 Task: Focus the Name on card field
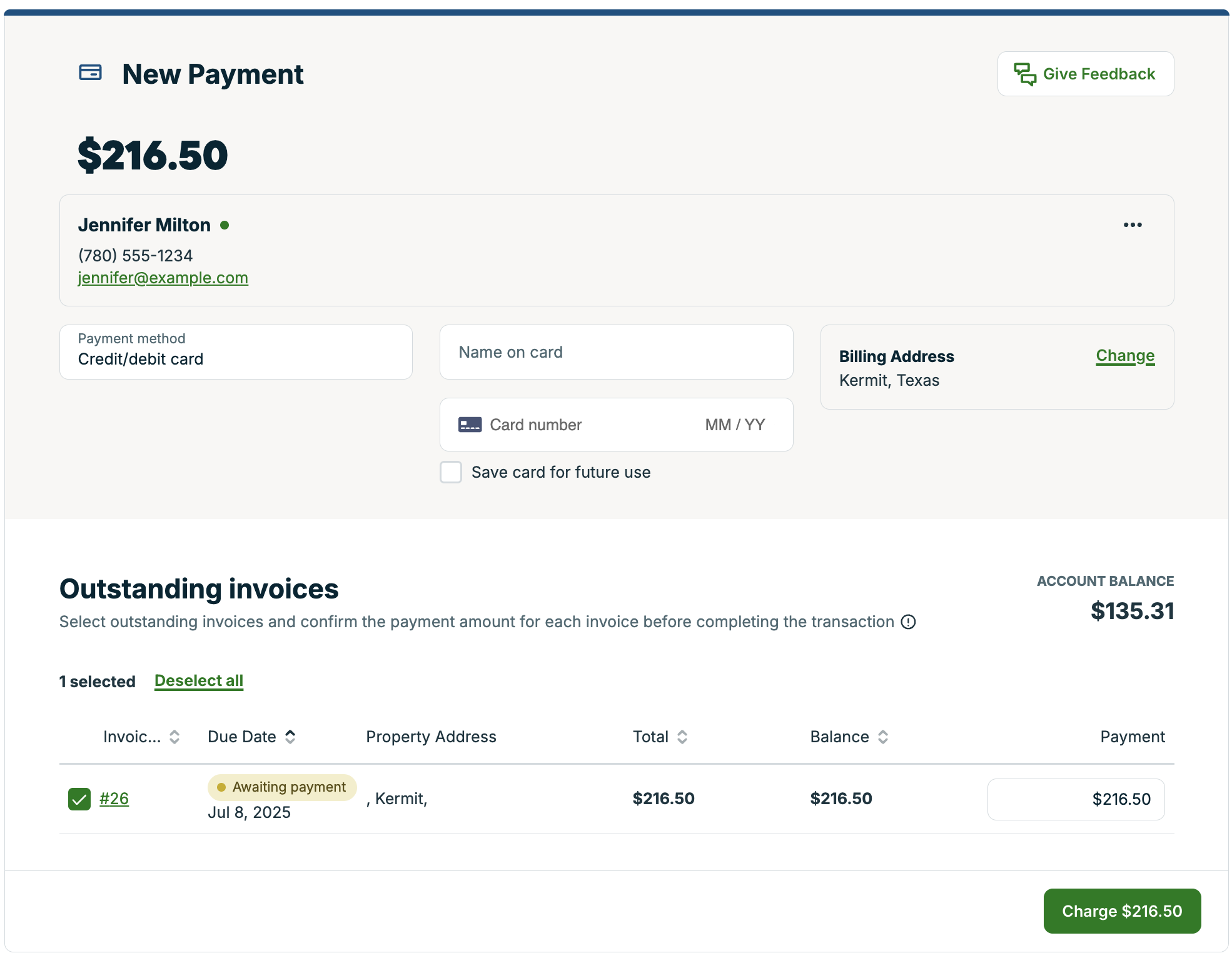point(616,353)
